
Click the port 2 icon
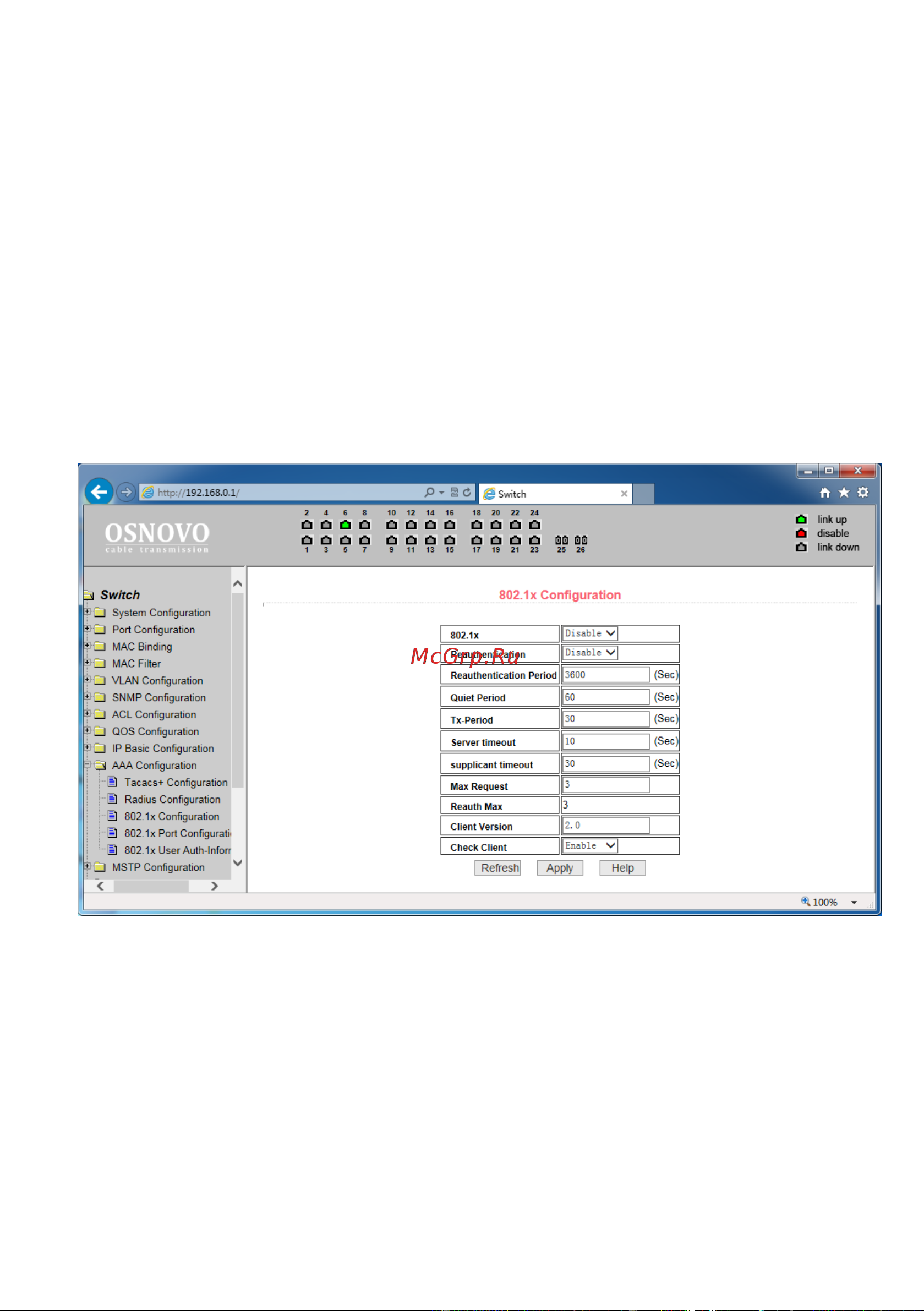[x=307, y=525]
